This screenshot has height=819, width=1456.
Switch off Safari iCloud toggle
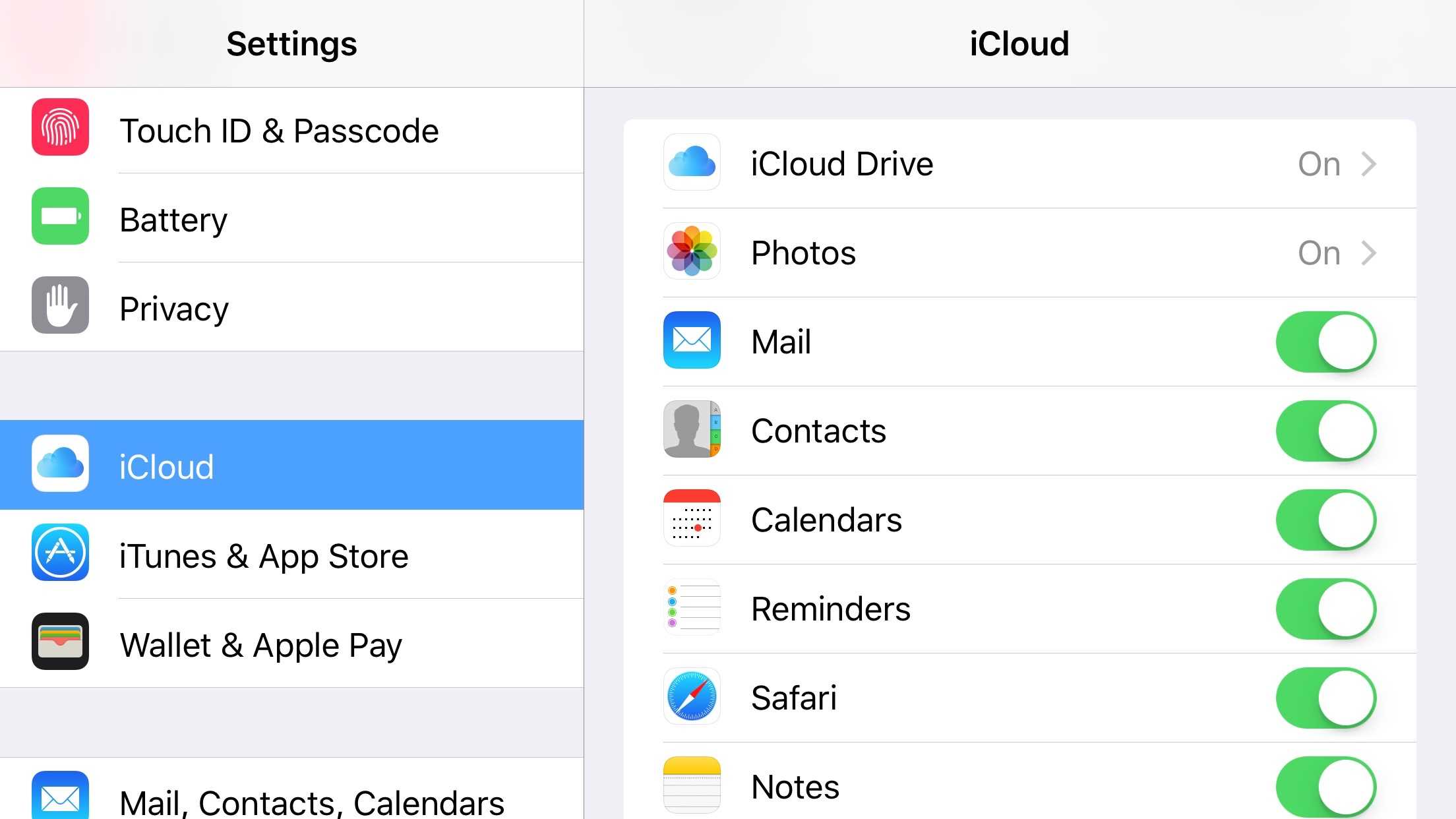(x=1325, y=698)
